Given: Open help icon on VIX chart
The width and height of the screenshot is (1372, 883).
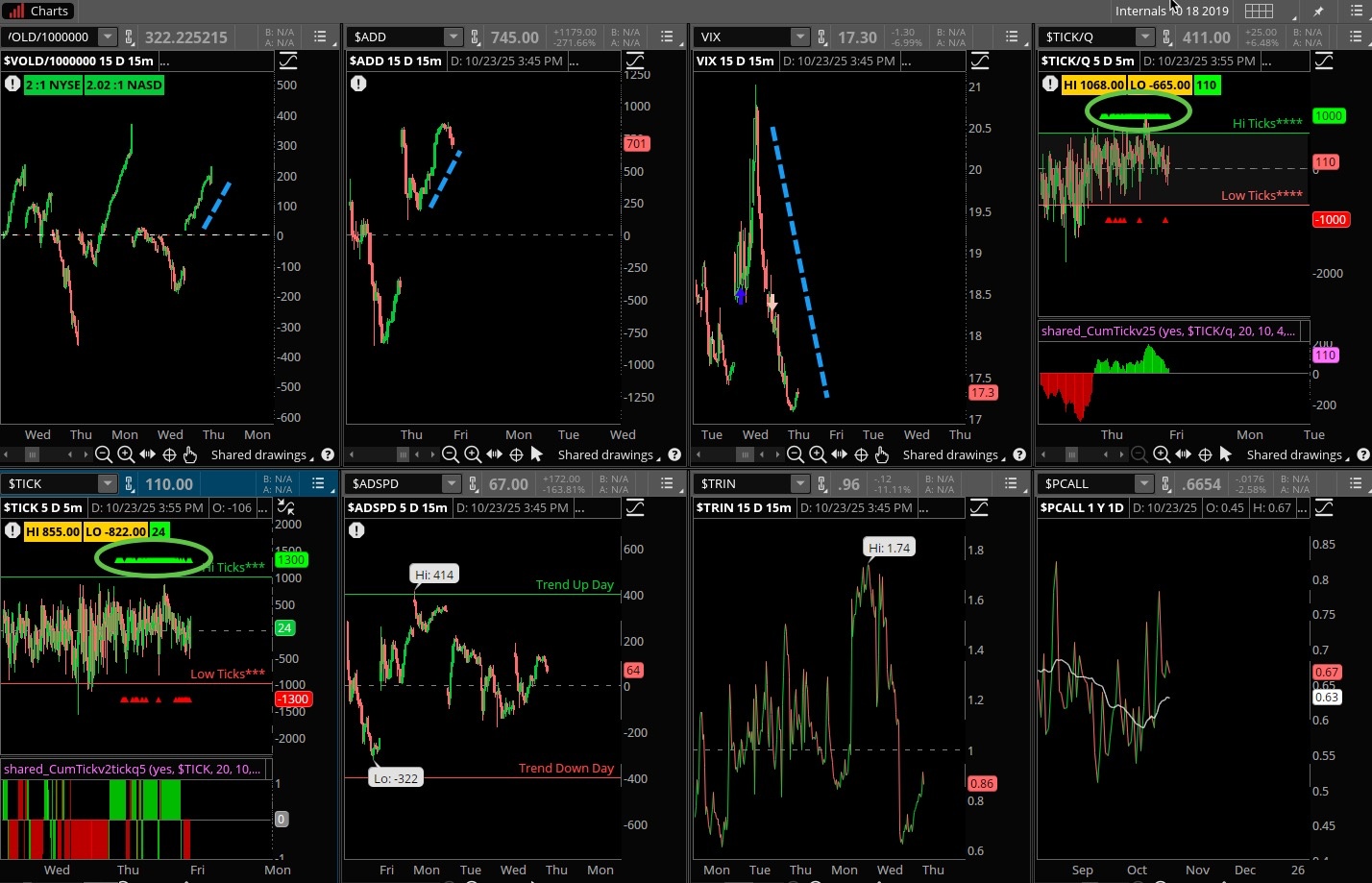Looking at the screenshot, I should (1019, 454).
